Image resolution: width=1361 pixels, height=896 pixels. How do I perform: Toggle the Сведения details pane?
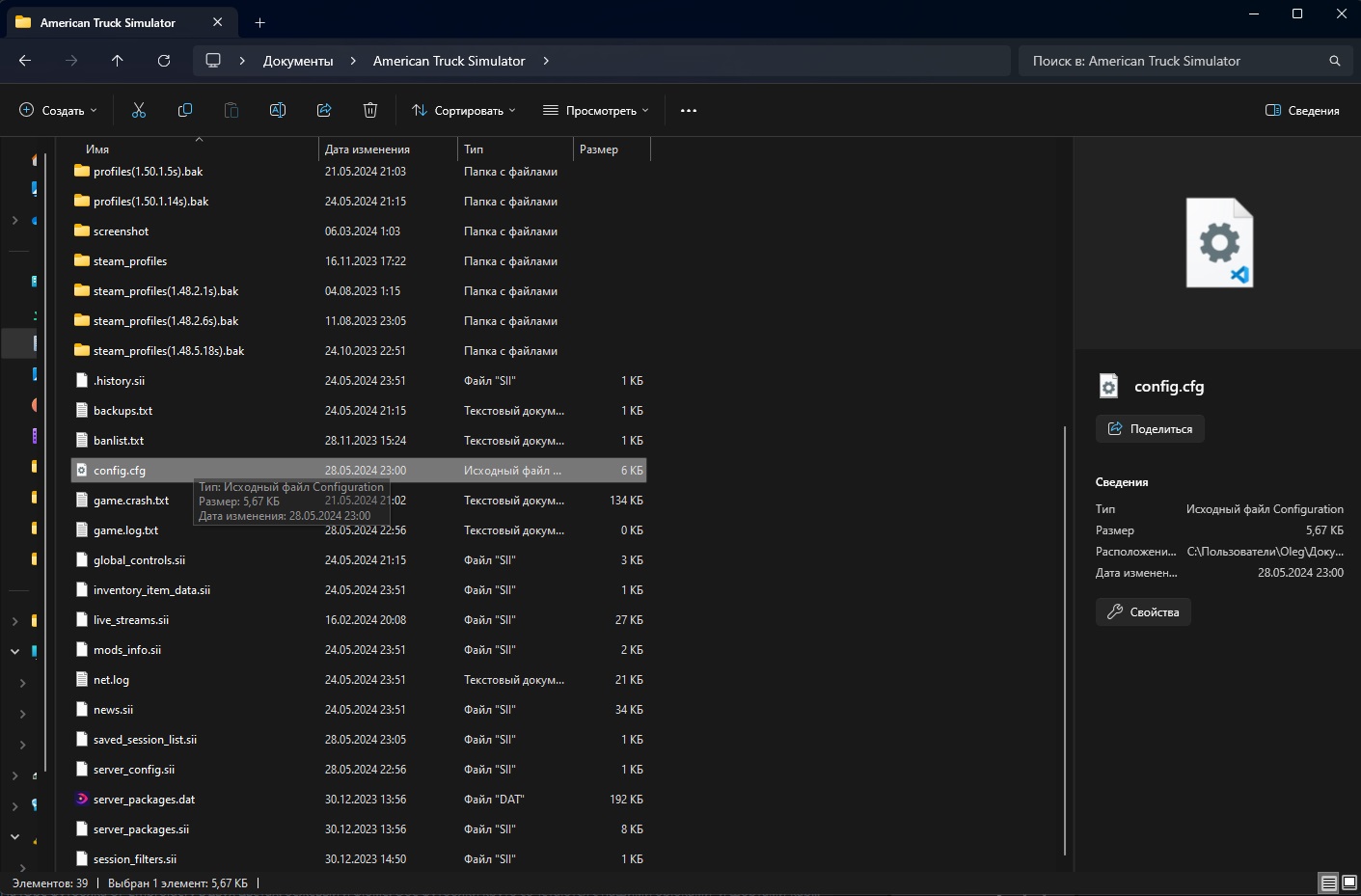1302,111
